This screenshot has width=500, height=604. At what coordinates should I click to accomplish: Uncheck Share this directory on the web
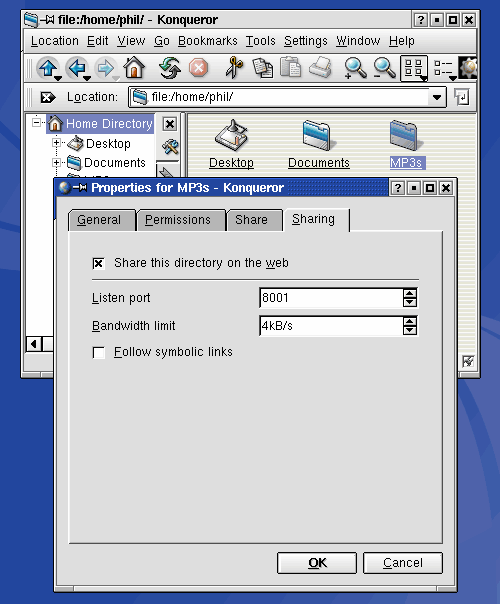point(99,263)
